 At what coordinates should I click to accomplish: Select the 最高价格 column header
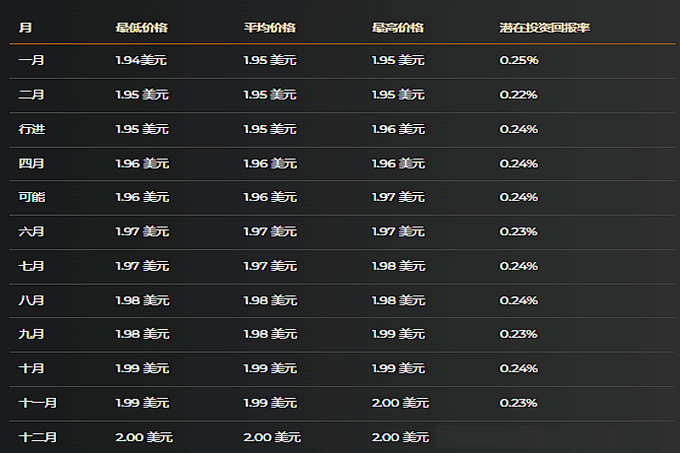tap(397, 27)
